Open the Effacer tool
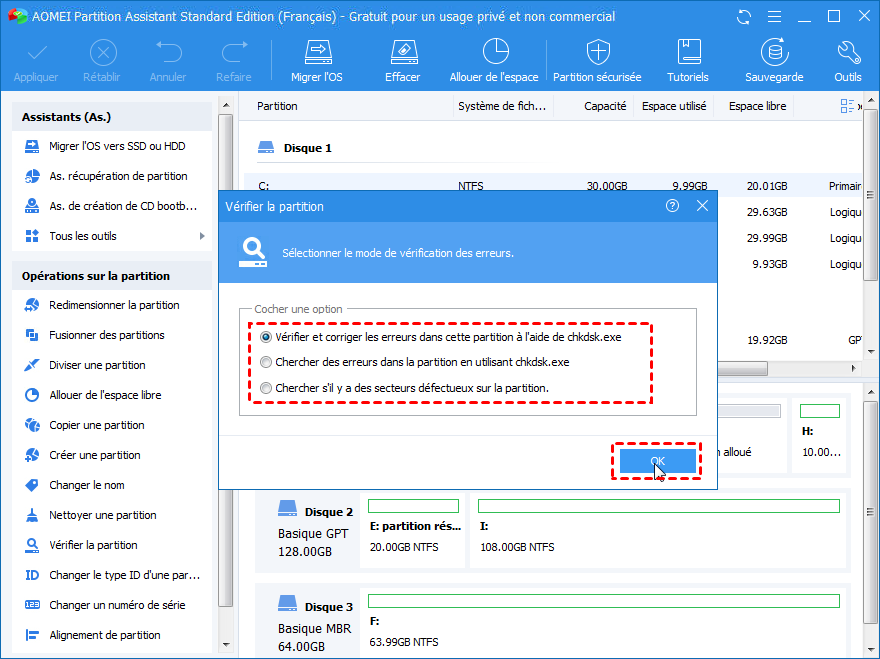The width and height of the screenshot is (880, 659). pos(402,61)
